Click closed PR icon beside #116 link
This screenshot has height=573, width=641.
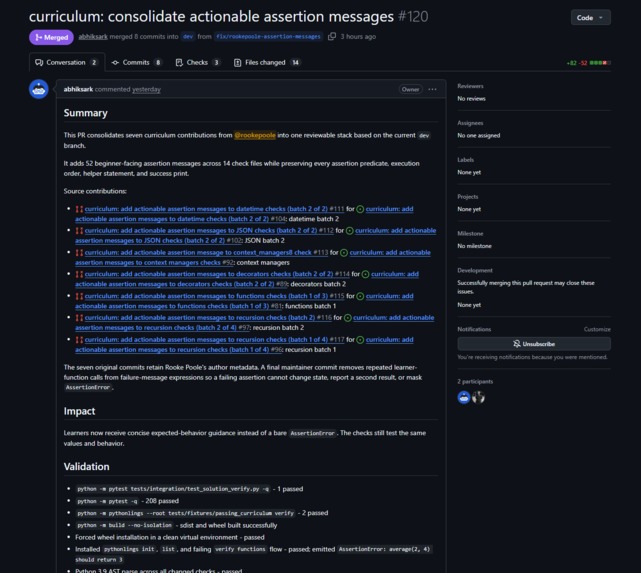coord(79,318)
